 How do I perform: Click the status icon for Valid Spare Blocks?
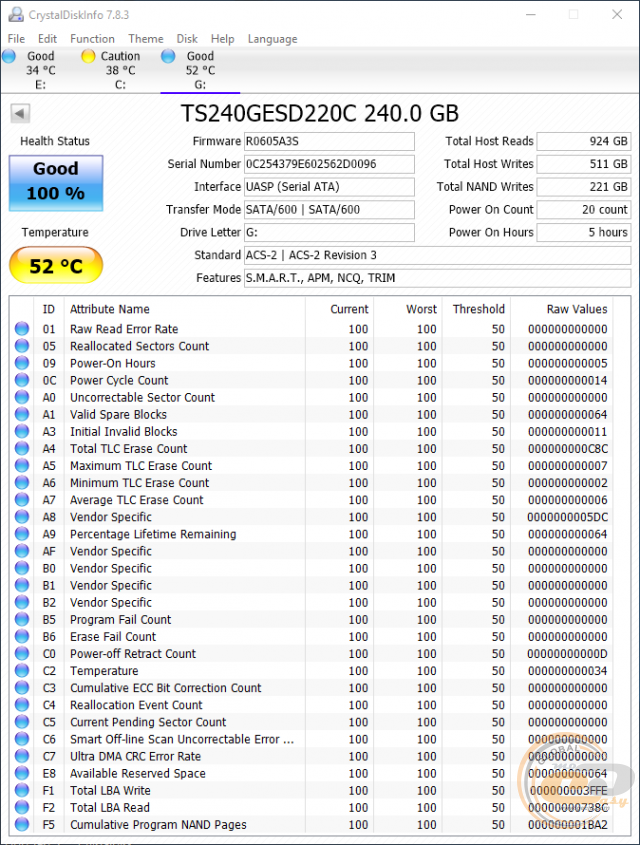coord(22,414)
